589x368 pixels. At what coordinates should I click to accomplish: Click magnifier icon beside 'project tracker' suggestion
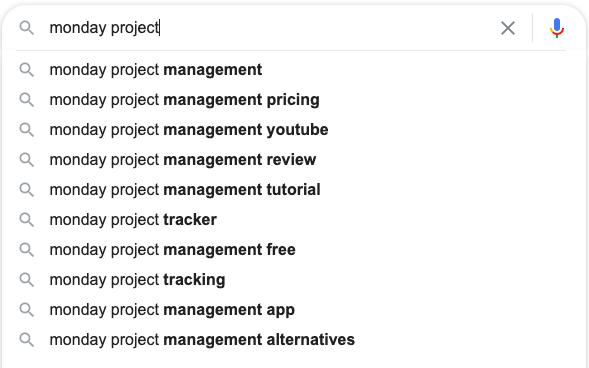point(27,220)
